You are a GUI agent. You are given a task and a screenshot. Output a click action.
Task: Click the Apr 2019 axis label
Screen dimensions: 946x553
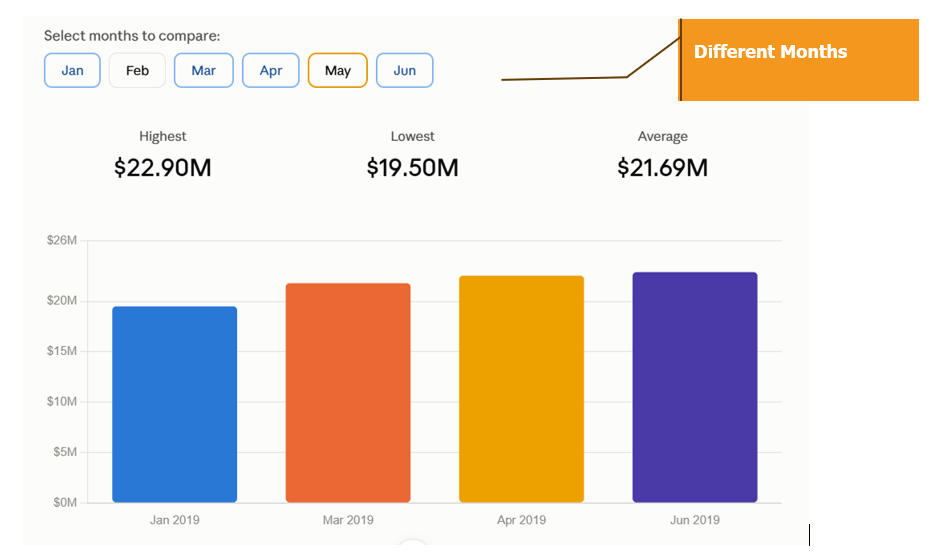tap(521, 520)
